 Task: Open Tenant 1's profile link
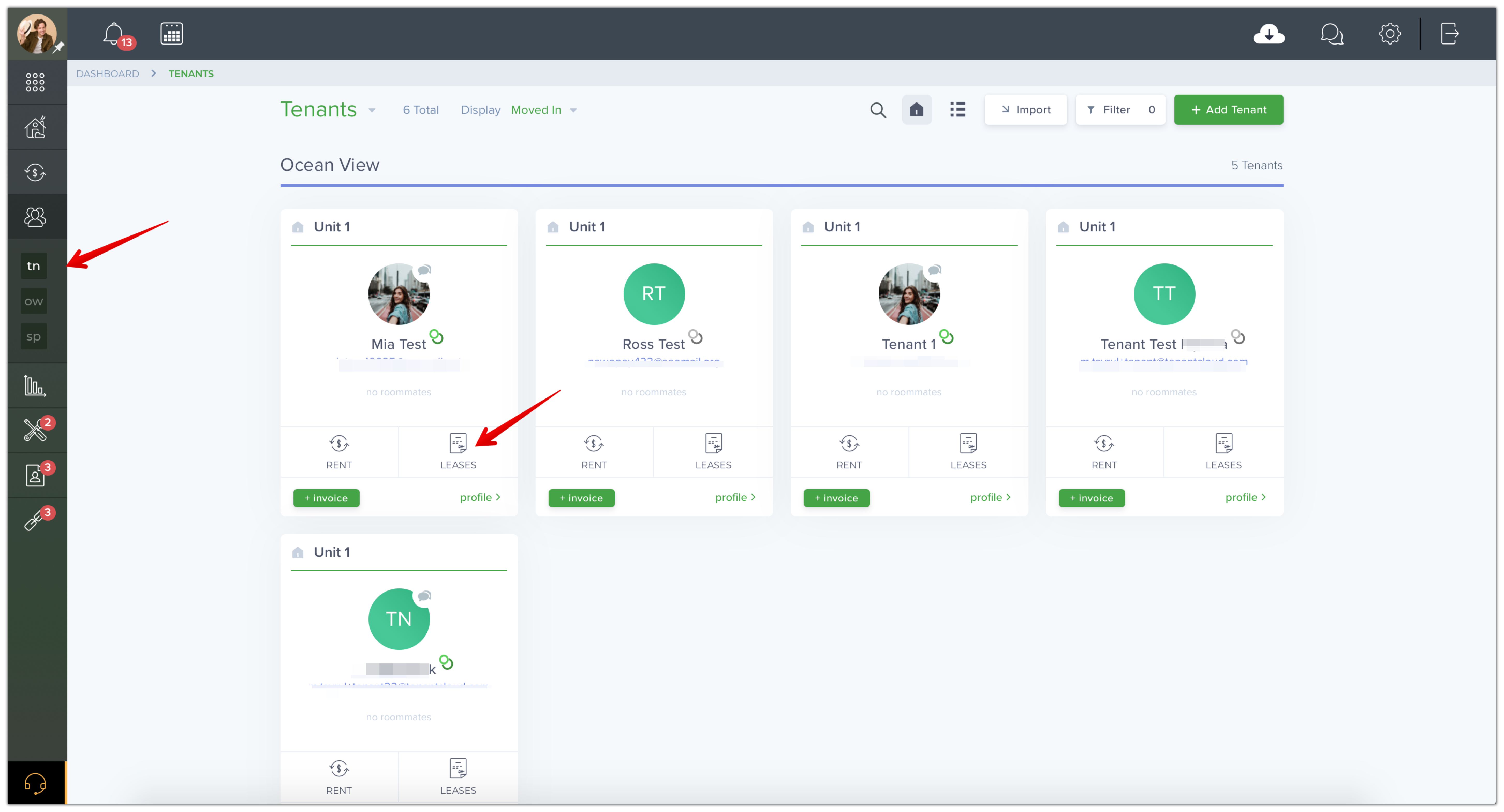point(990,497)
